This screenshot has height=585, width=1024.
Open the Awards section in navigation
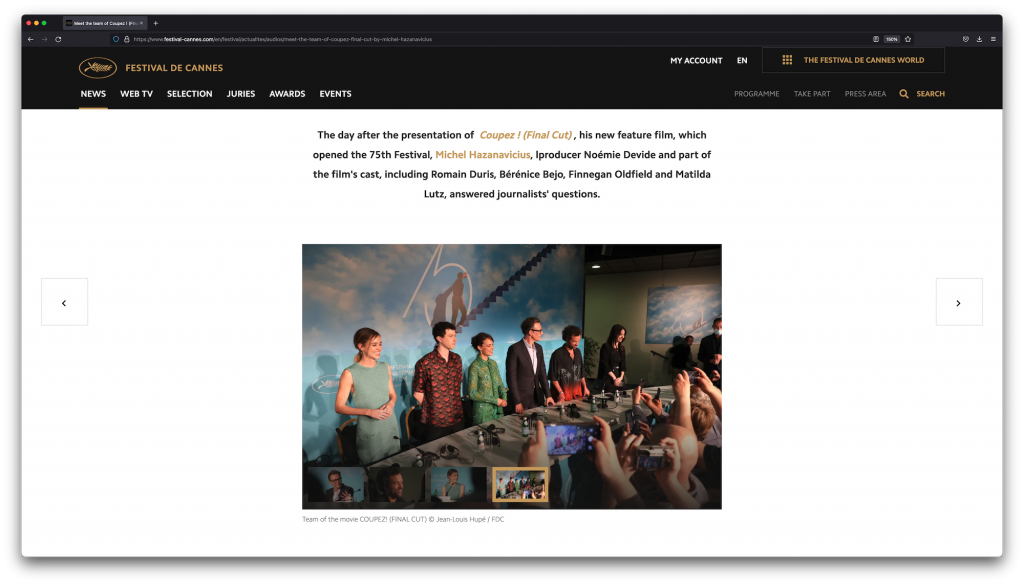tap(287, 94)
